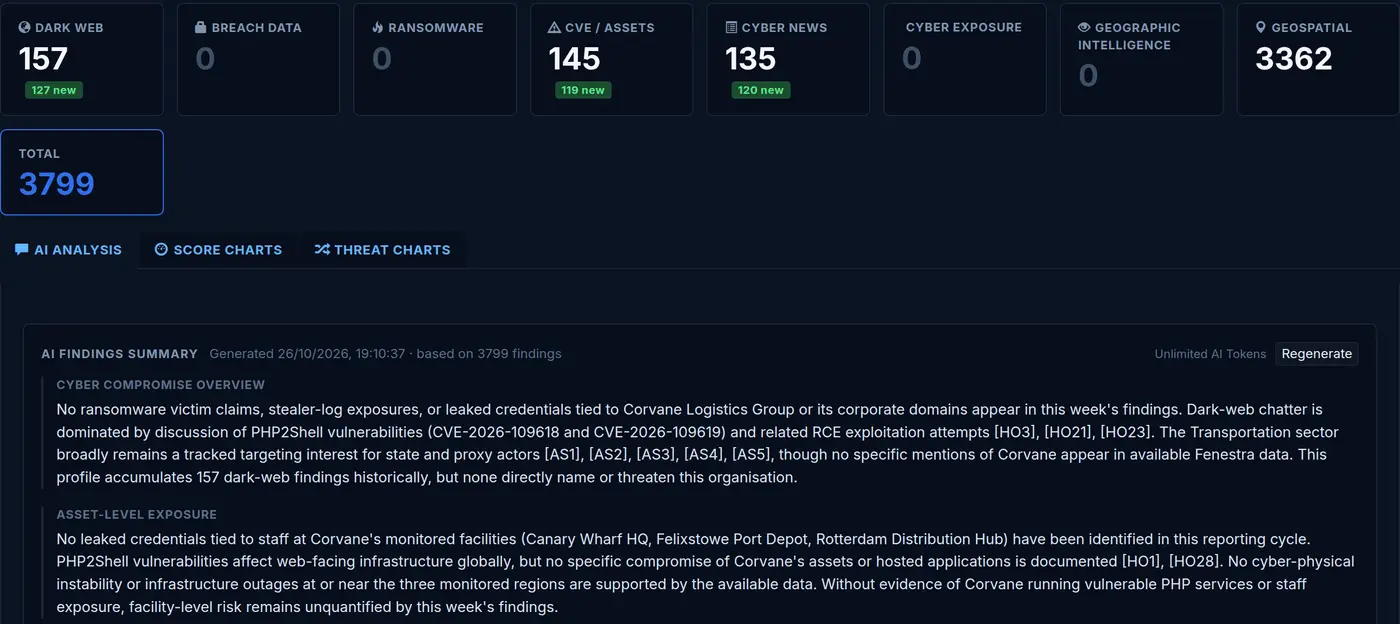
Task: Open the Cyber Exposure card label
Action: (x=964, y=28)
